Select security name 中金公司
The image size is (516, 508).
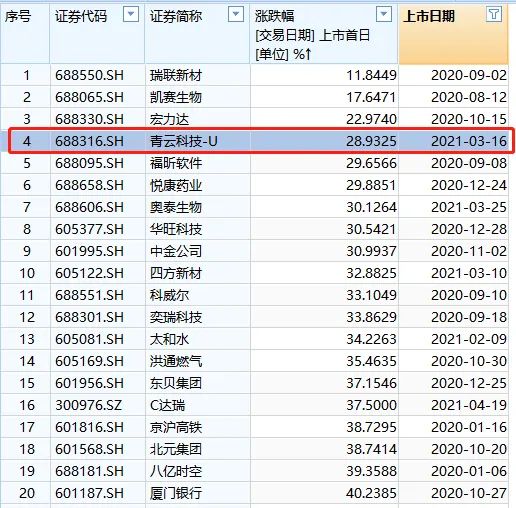(176, 251)
